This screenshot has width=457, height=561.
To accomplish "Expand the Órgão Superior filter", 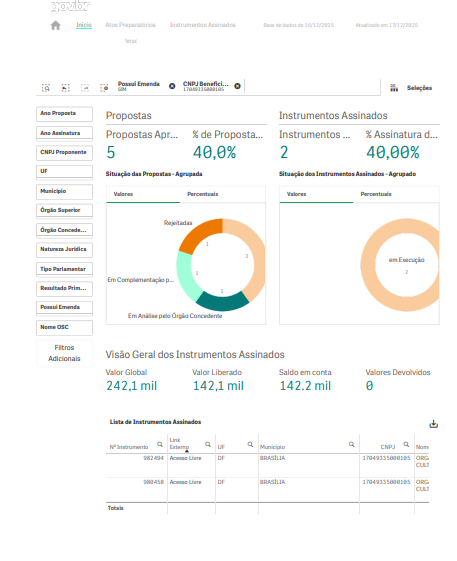I will 64,211.
